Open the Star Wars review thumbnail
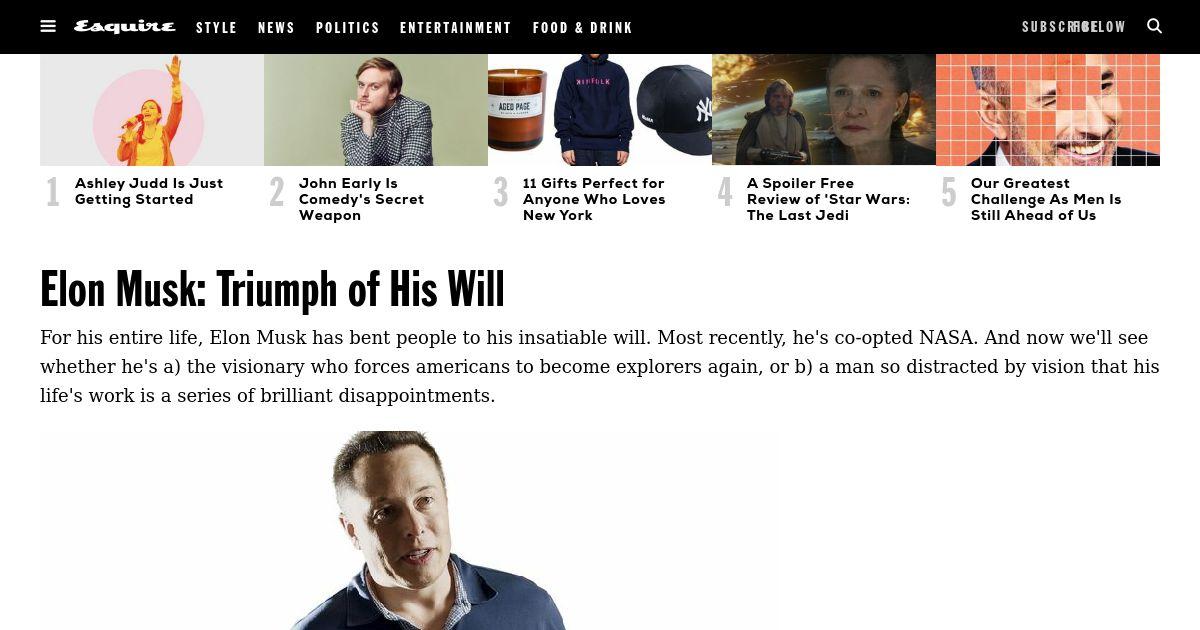The image size is (1200, 630). click(824, 110)
